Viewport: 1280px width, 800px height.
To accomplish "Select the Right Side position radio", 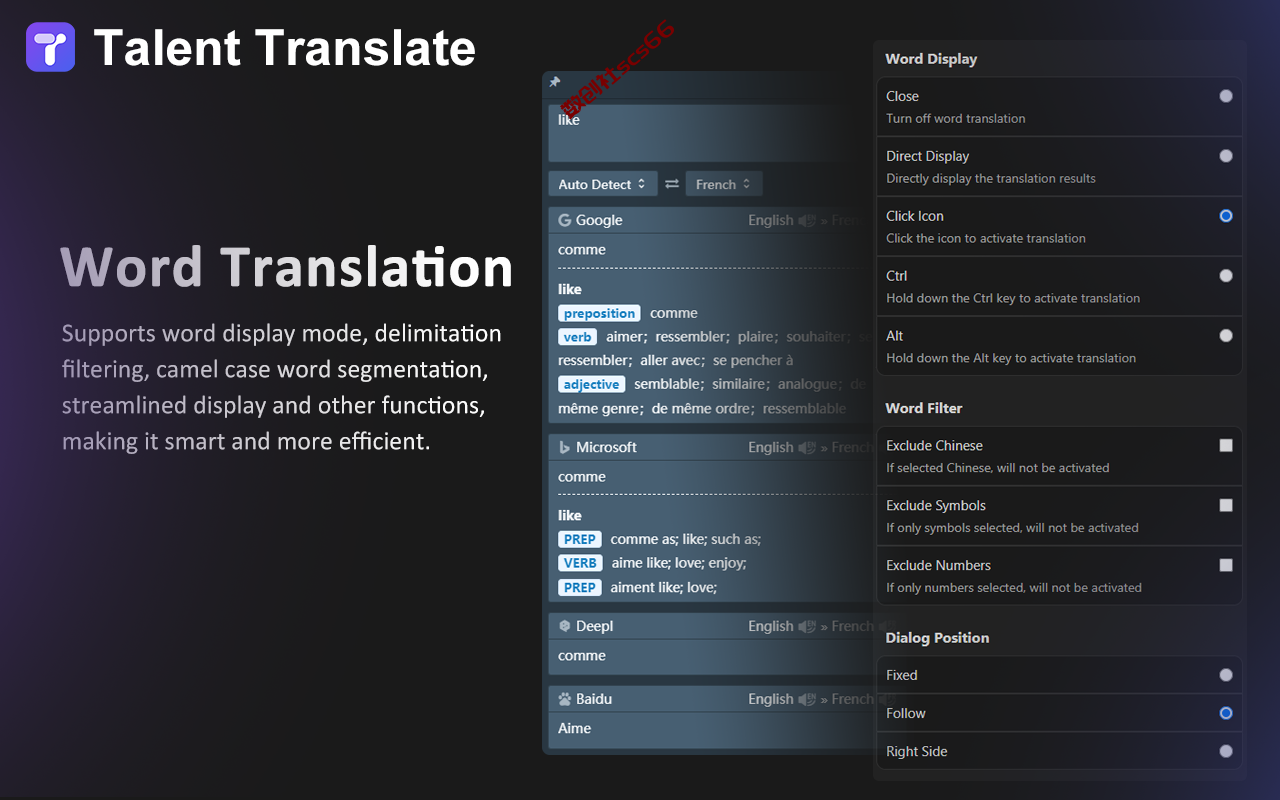I will 1226,751.
